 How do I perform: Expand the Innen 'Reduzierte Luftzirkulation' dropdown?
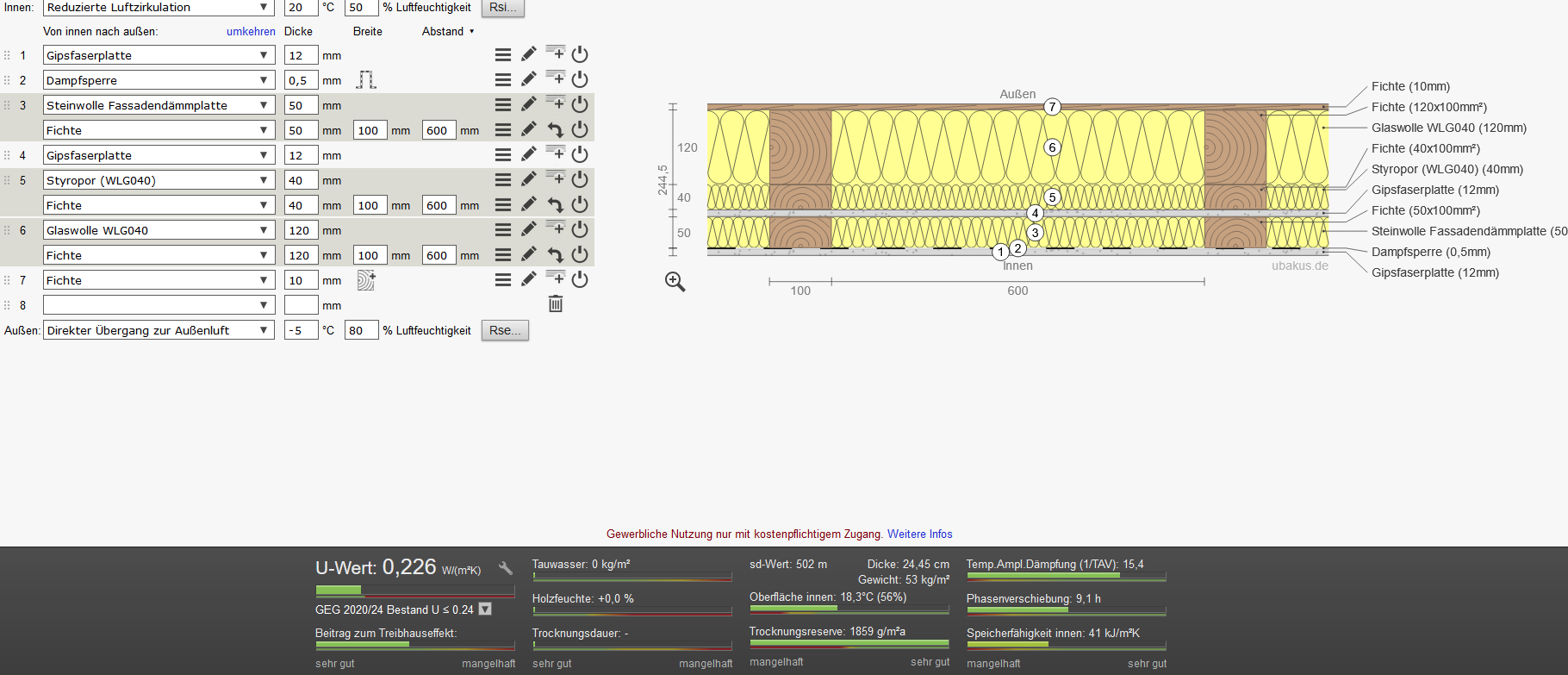tap(159, 8)
